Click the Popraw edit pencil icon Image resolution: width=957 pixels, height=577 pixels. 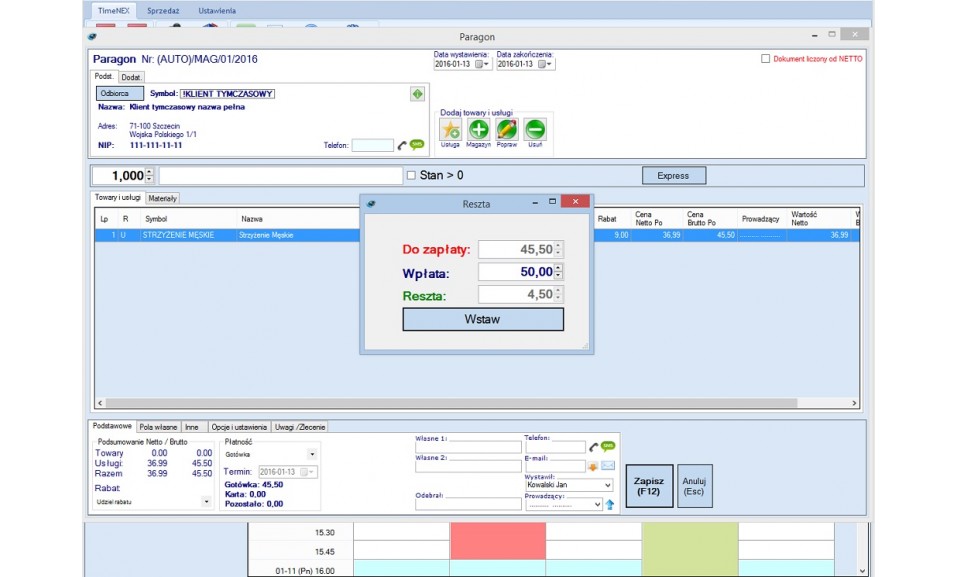coord(507,129)
